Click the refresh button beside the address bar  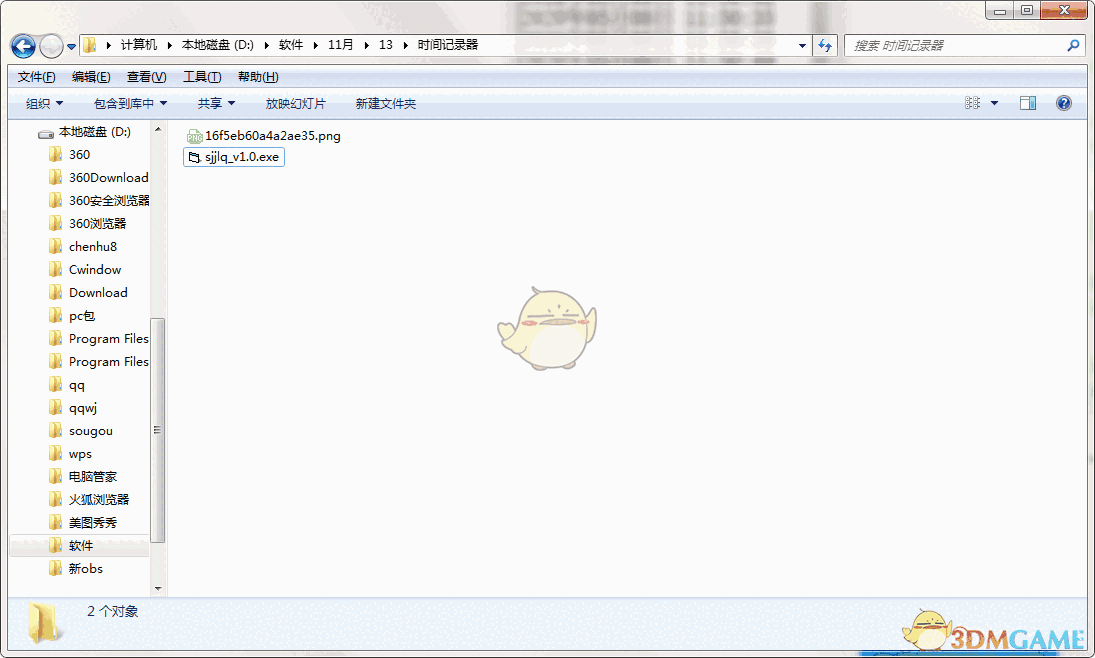825,45
